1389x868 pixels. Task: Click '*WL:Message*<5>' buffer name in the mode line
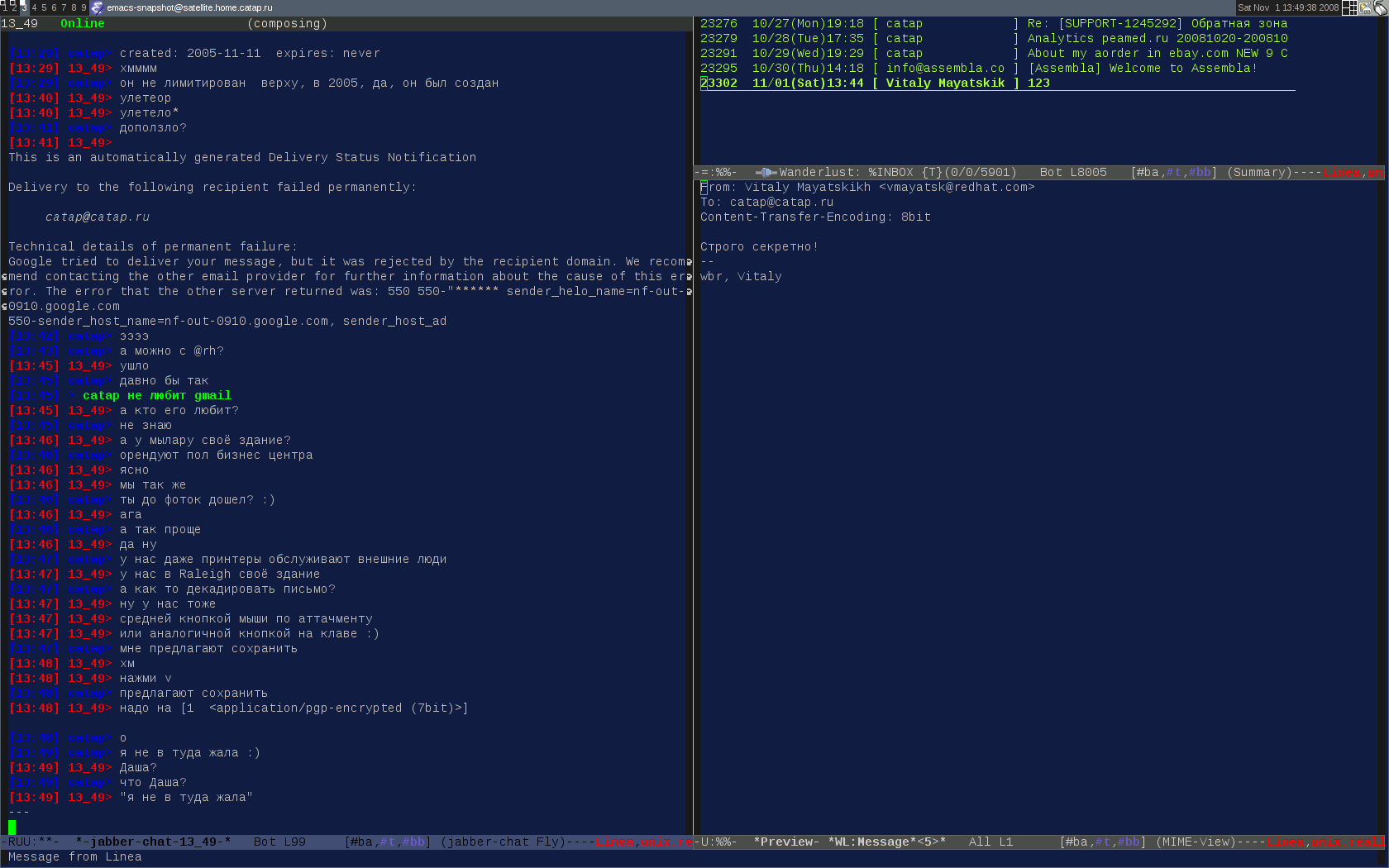pos(886,842)
